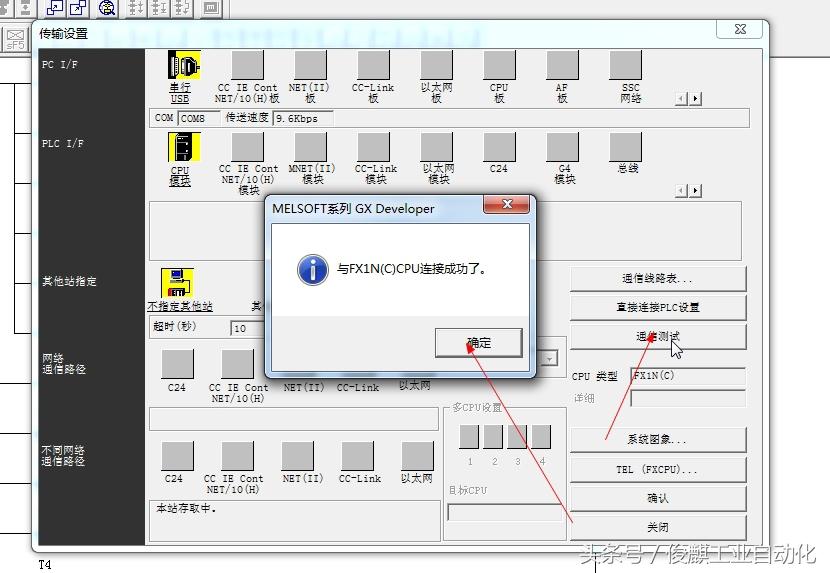
Task: Click the blue info icon in message box
Action: click(x=313, y=270)
